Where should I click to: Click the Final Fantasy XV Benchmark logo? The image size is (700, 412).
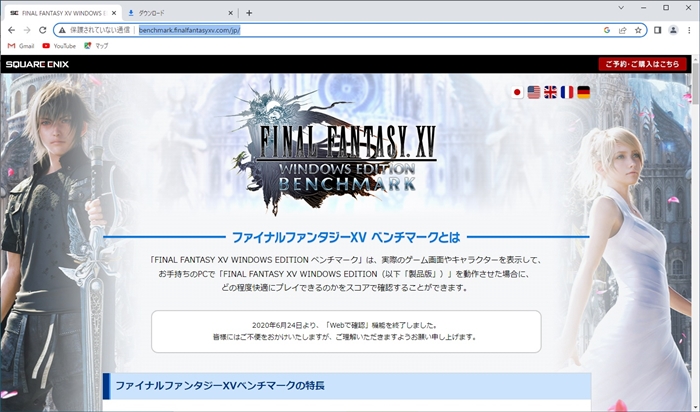tap(335, 150)
